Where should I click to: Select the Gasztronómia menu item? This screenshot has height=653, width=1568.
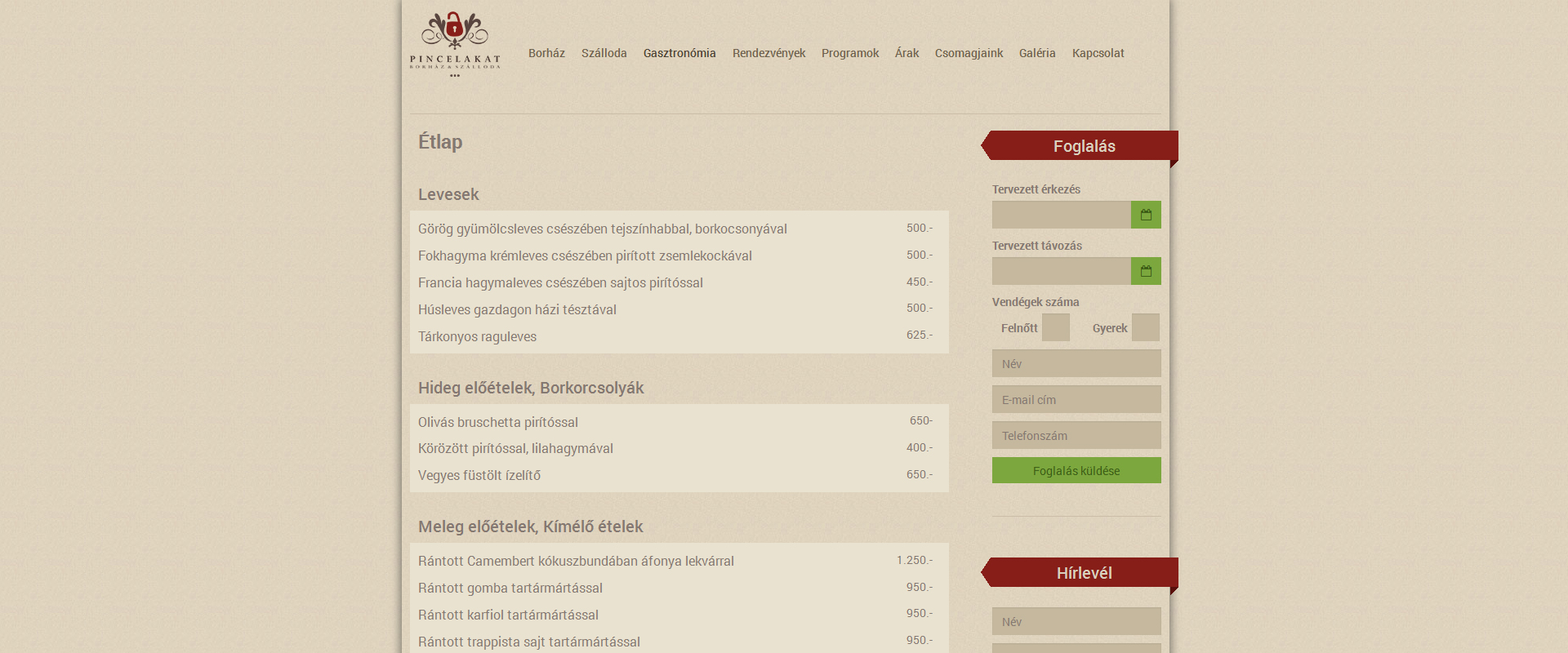click(679, 53)
